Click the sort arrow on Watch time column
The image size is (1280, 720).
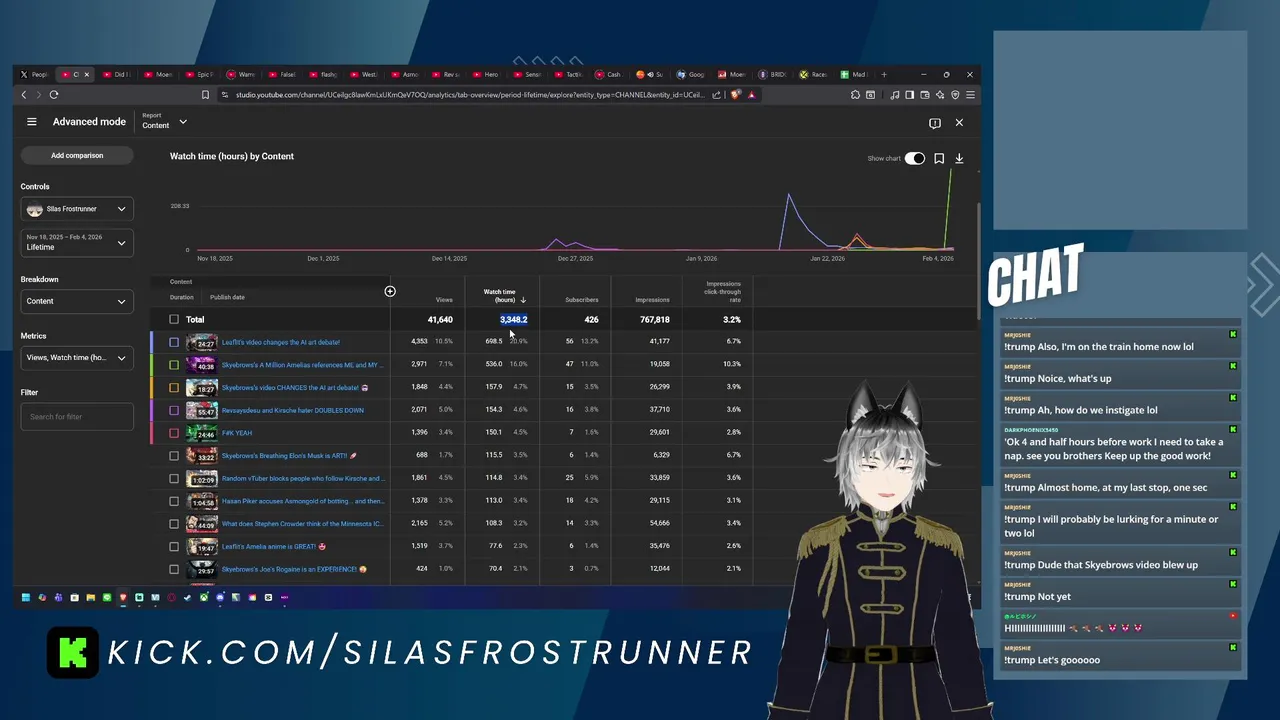[x=523, y=300]
